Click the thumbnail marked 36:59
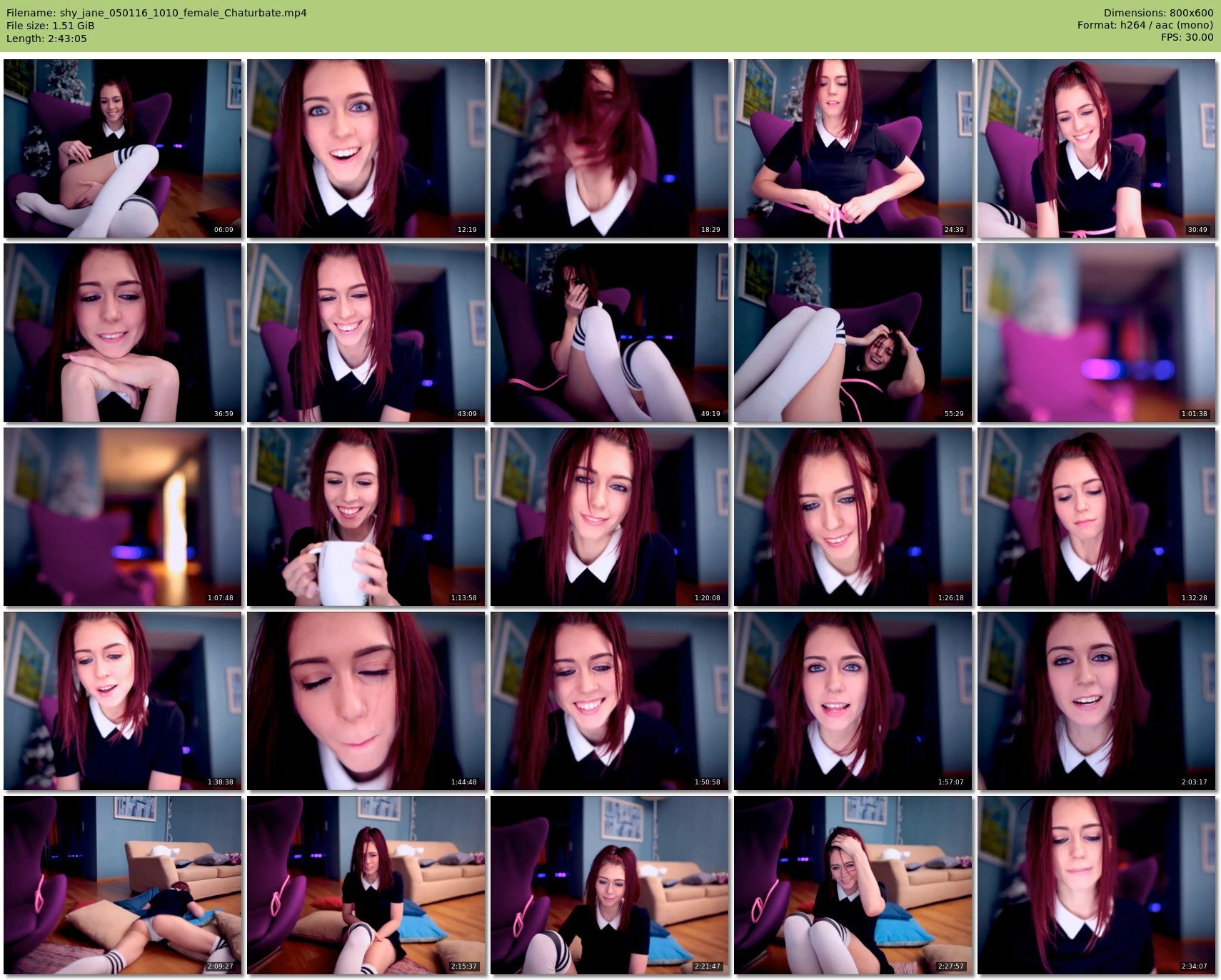This screenshot has width=1221, height=980. 123,333
